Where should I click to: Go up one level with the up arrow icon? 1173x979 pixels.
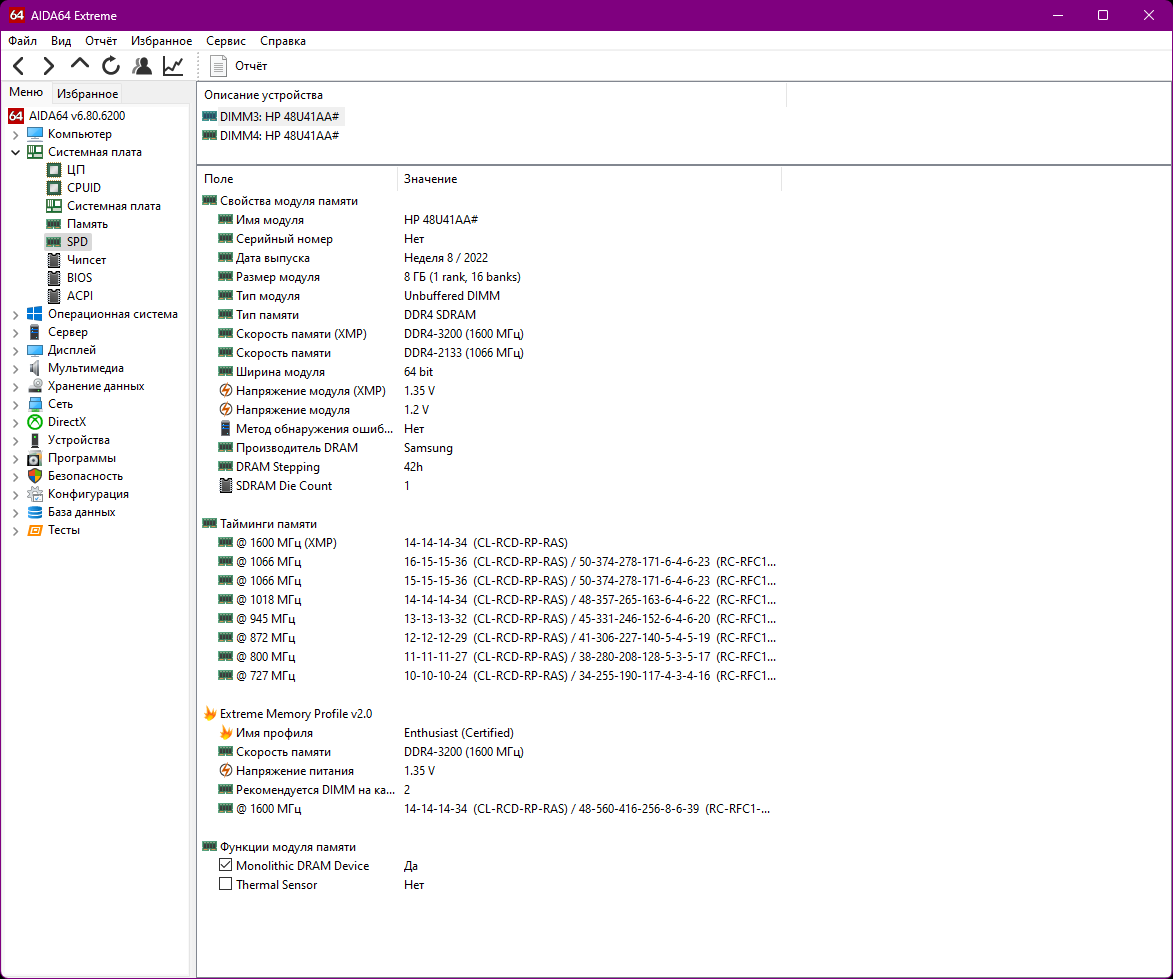[79, 66]
